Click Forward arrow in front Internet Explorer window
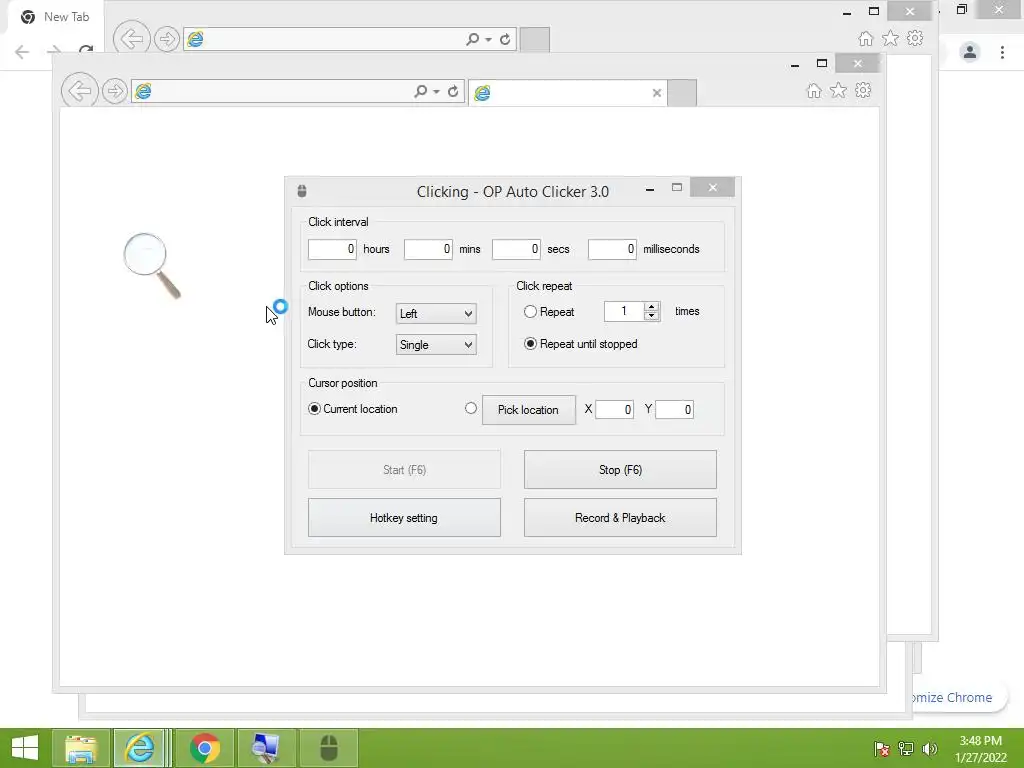 115,91
